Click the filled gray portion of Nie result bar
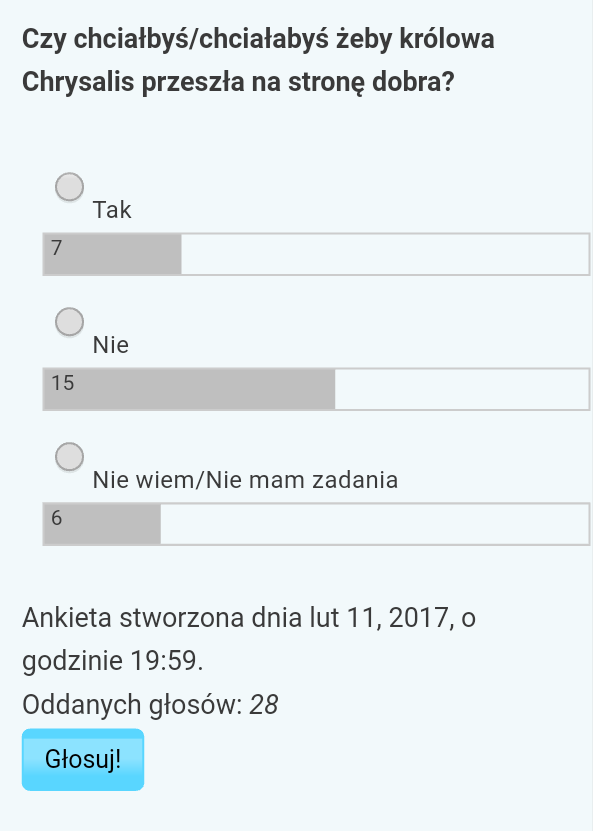Image resolution: width=593 pixels, height=831 pixels. [189, 389]
